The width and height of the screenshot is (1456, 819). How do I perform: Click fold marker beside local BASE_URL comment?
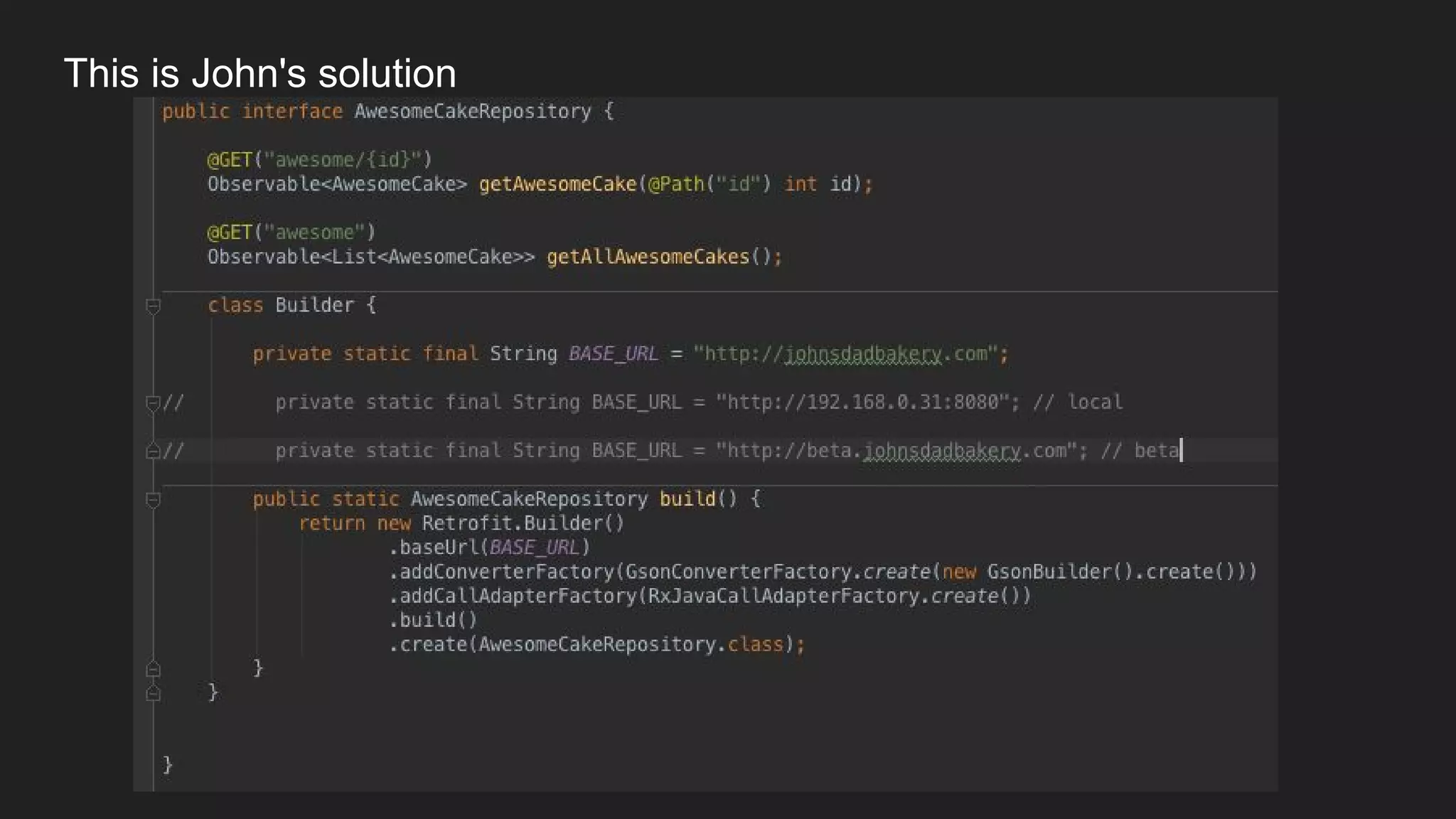click(153, 404)
